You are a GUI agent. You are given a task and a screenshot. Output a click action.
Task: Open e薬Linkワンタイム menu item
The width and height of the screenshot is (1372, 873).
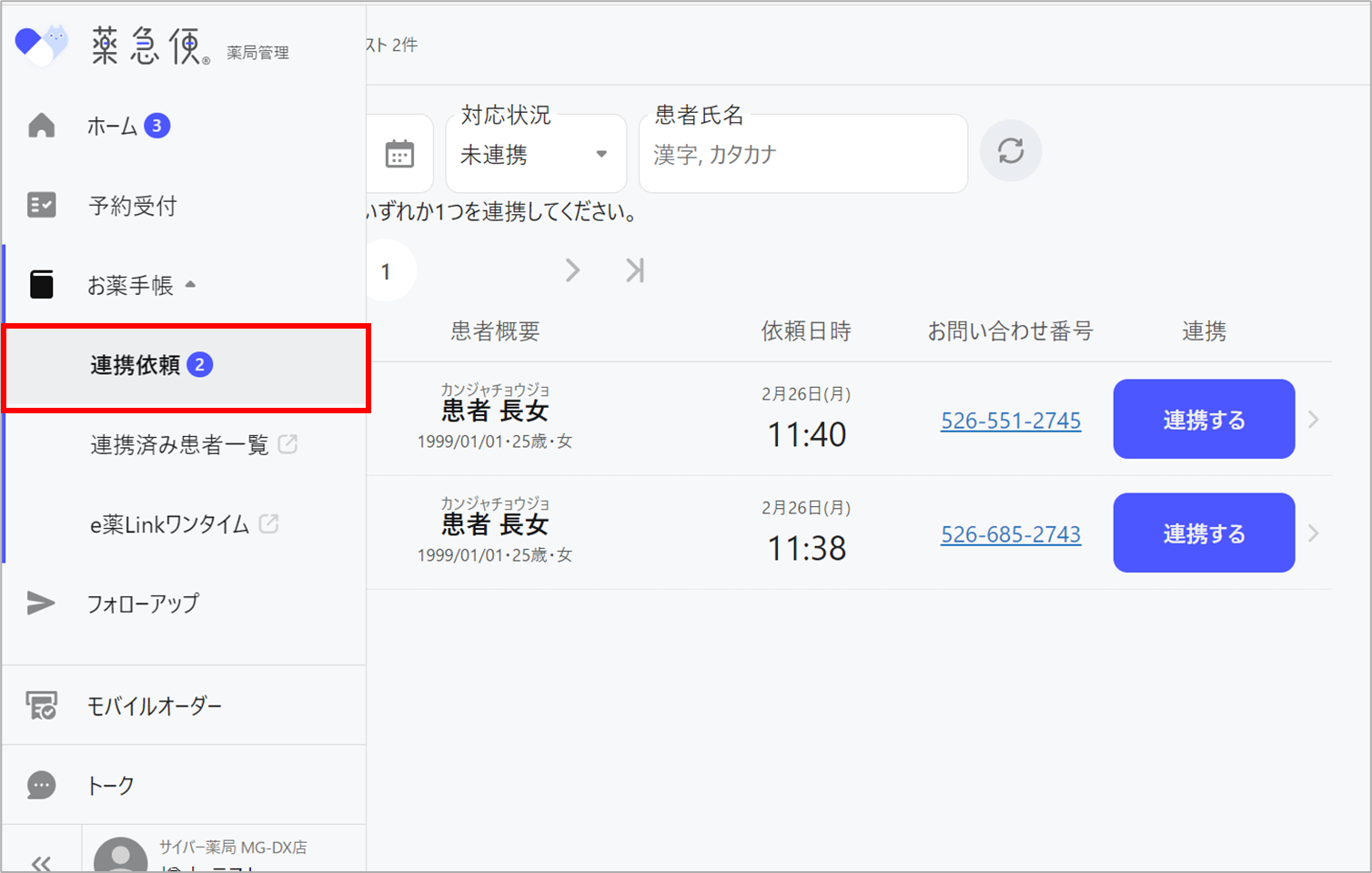[170, 524]
